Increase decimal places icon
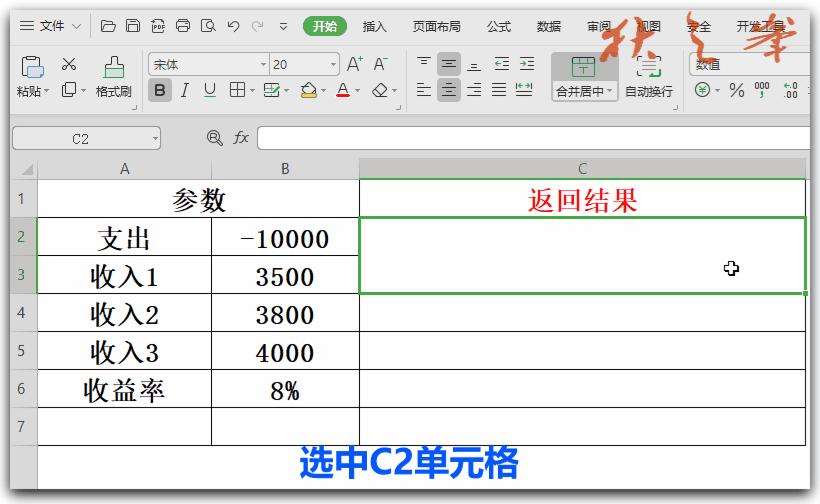 coord(790,90)
